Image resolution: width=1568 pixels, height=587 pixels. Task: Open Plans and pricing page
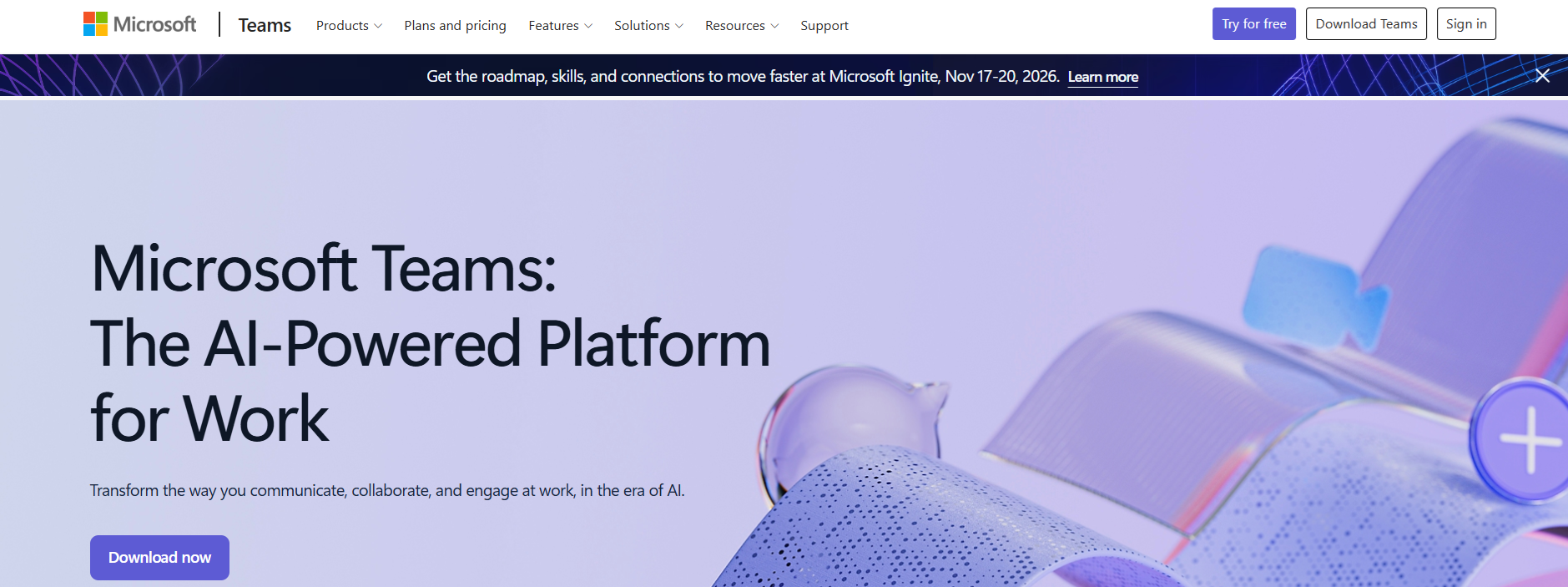click(455, 26)
